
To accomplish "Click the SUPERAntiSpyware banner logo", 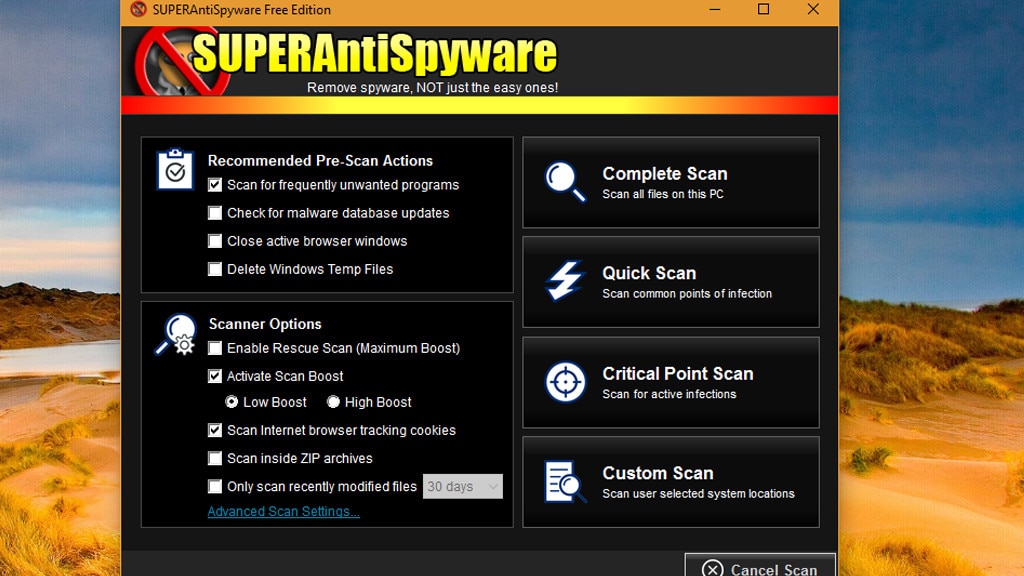I will [x=346, y=60].
